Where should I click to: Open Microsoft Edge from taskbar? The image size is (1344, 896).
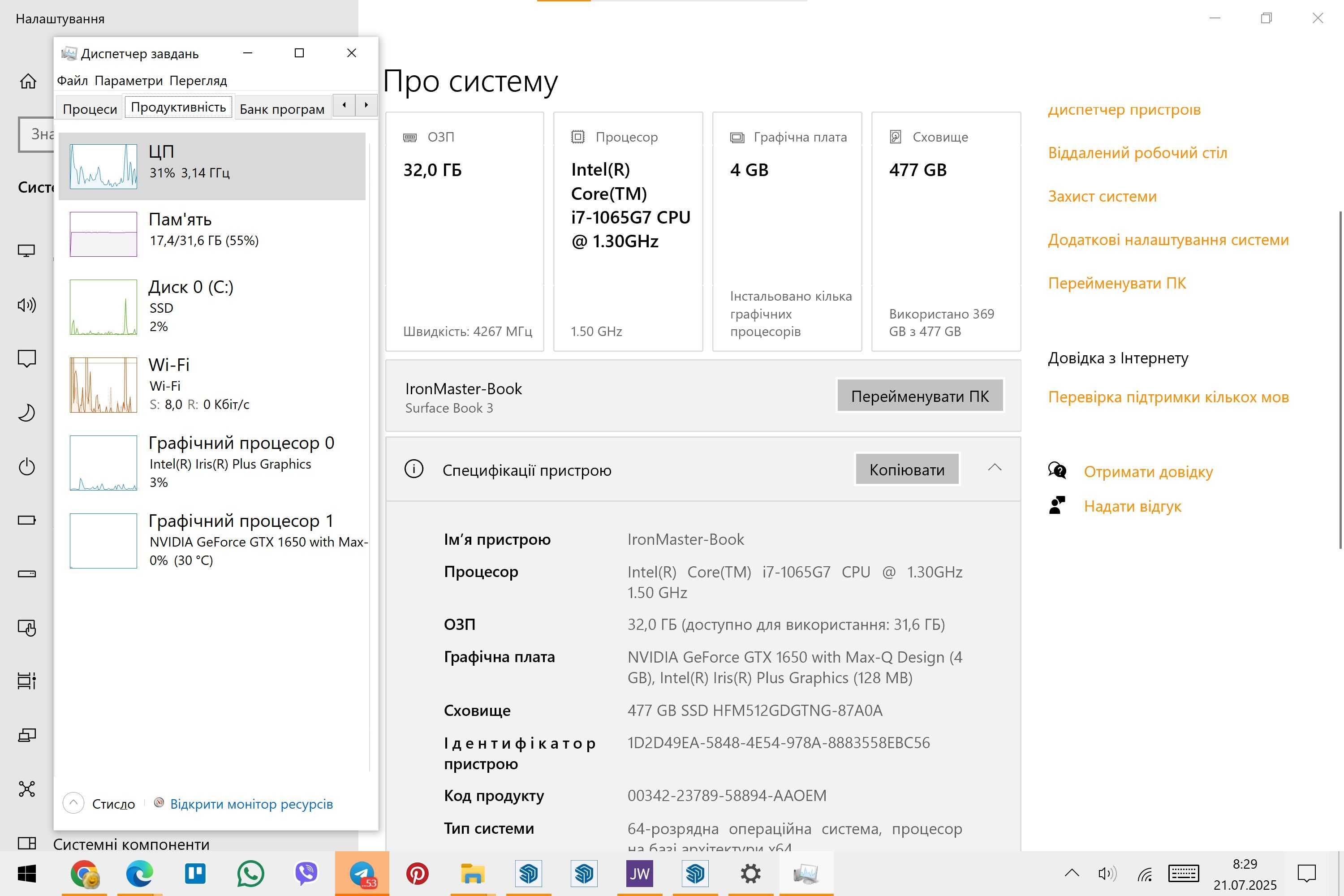click(x=139, y=874)
